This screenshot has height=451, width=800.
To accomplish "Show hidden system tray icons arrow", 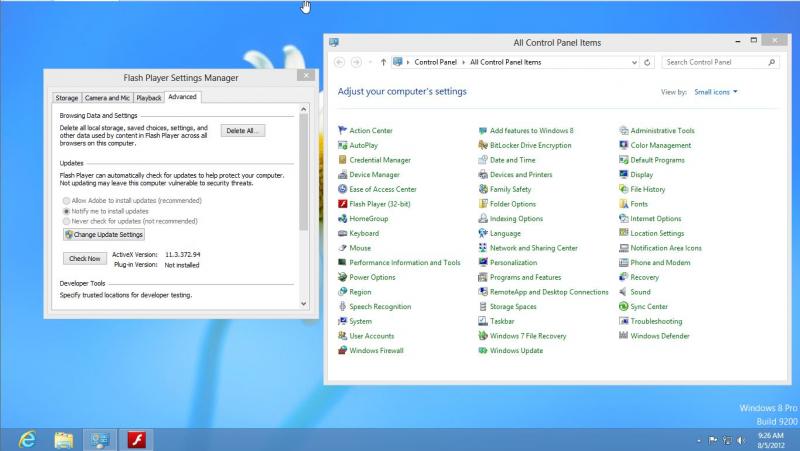I will click(698, 440).
